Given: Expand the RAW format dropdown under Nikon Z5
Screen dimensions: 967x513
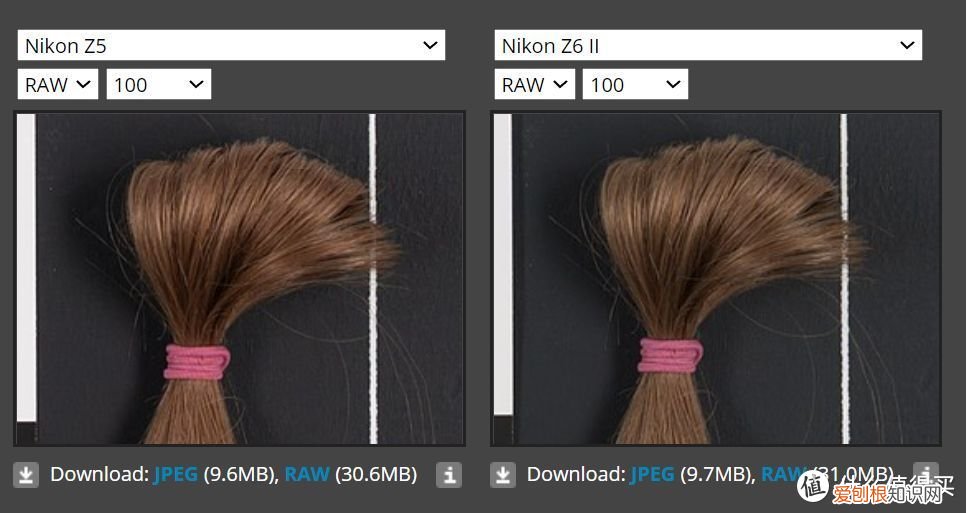Looking at the screenshot, I should click(x=57, y=84).
